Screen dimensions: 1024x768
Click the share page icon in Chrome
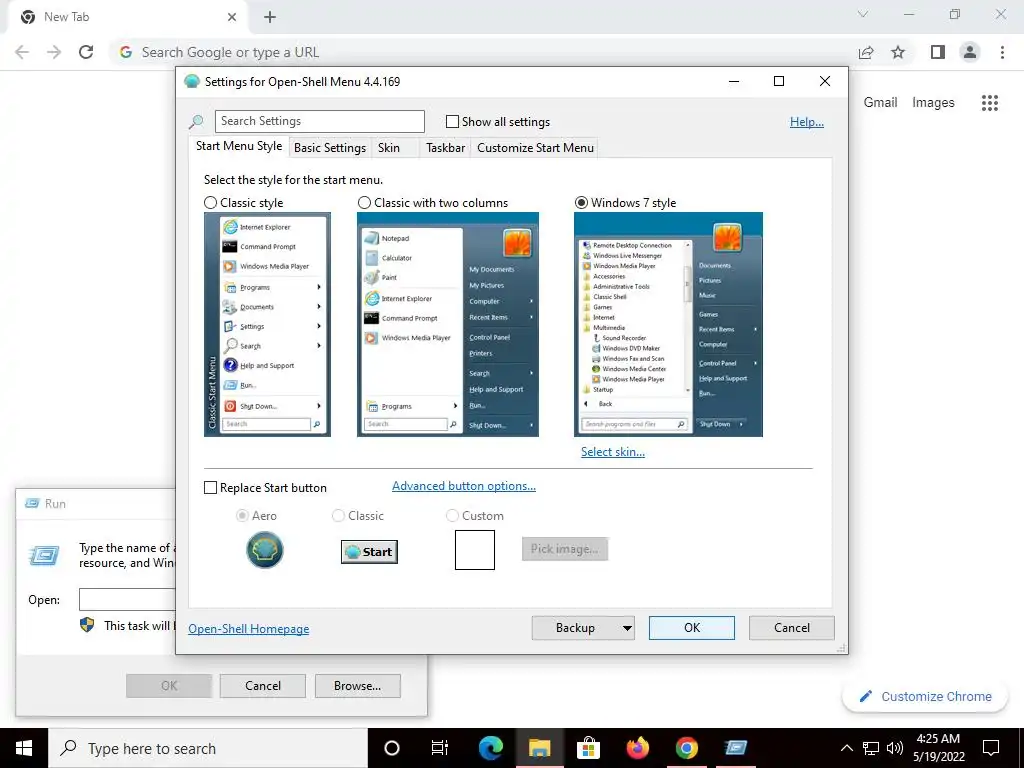[866, 52]
